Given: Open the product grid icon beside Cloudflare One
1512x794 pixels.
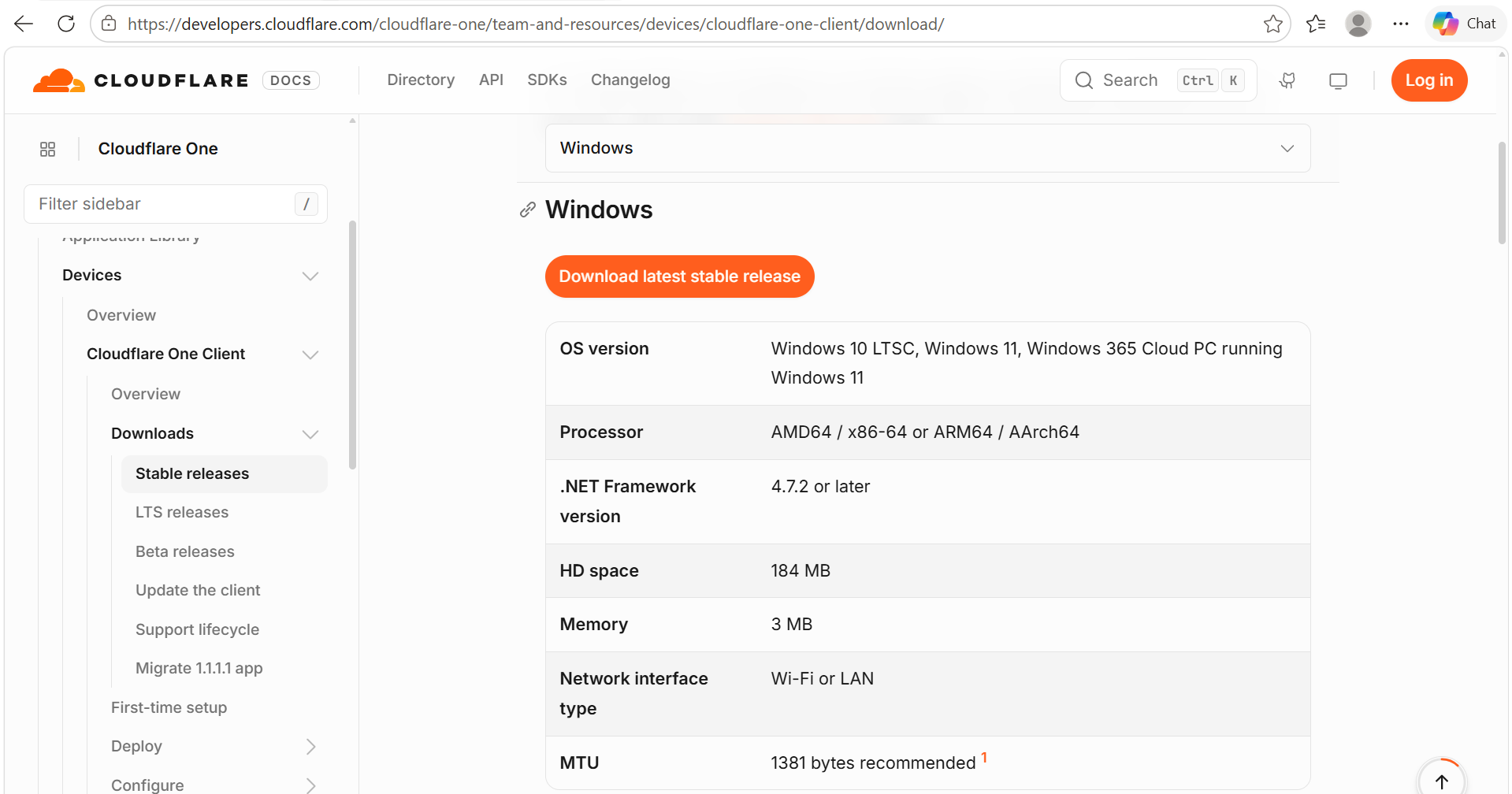Looking at the screenshot, I should pos(47,149).
